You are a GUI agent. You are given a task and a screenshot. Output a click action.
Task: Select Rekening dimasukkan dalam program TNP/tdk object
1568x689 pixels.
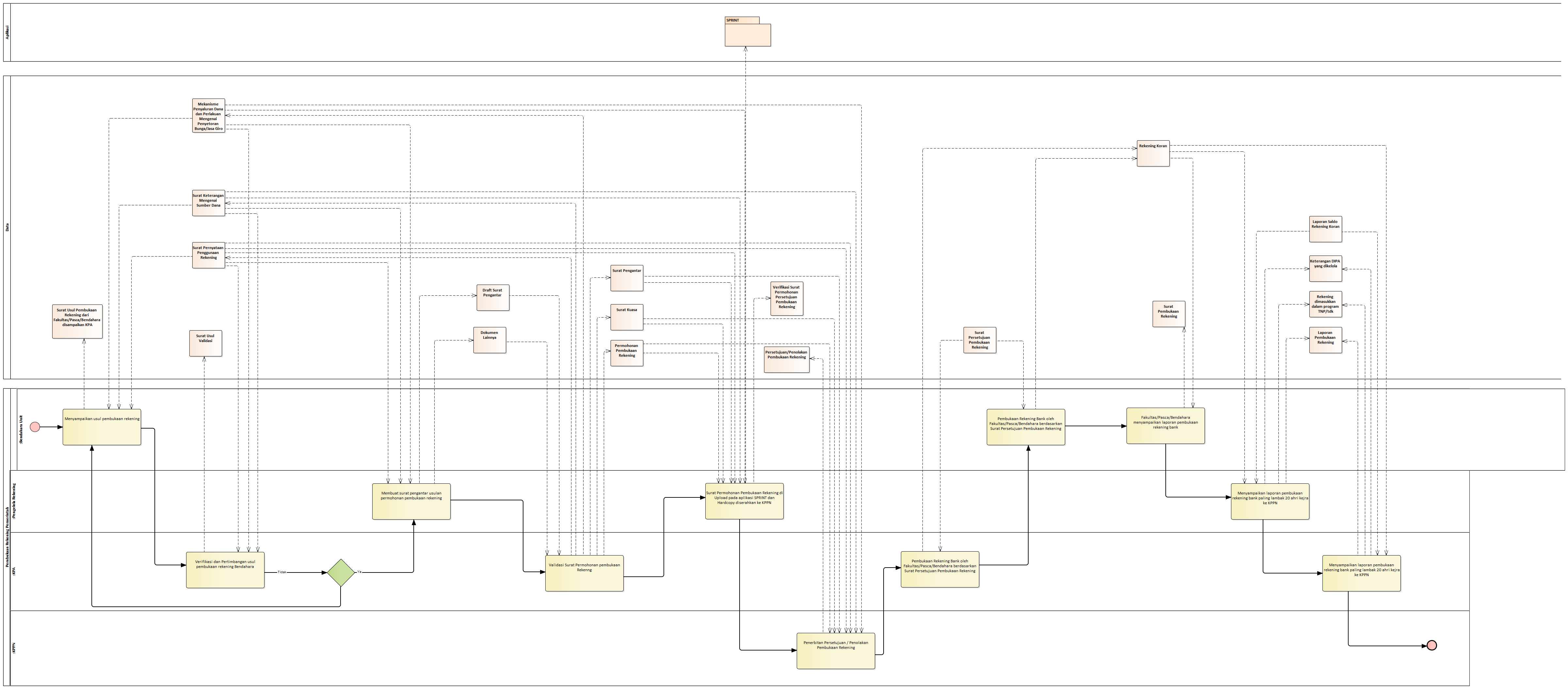click(x=1325, y=304)
